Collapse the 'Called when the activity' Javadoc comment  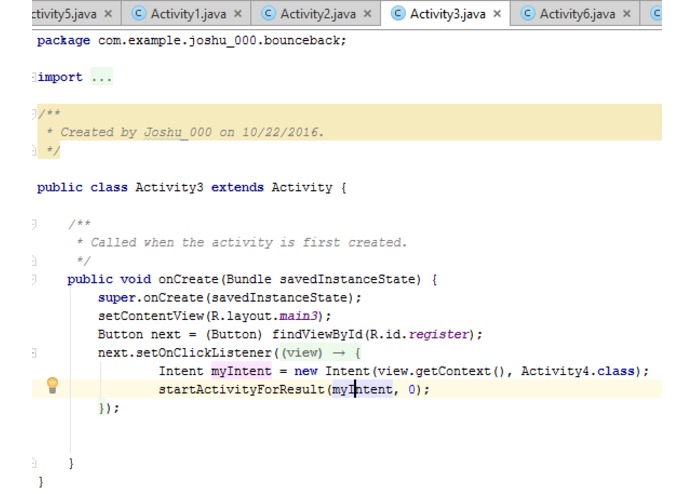tap(34, 224)
